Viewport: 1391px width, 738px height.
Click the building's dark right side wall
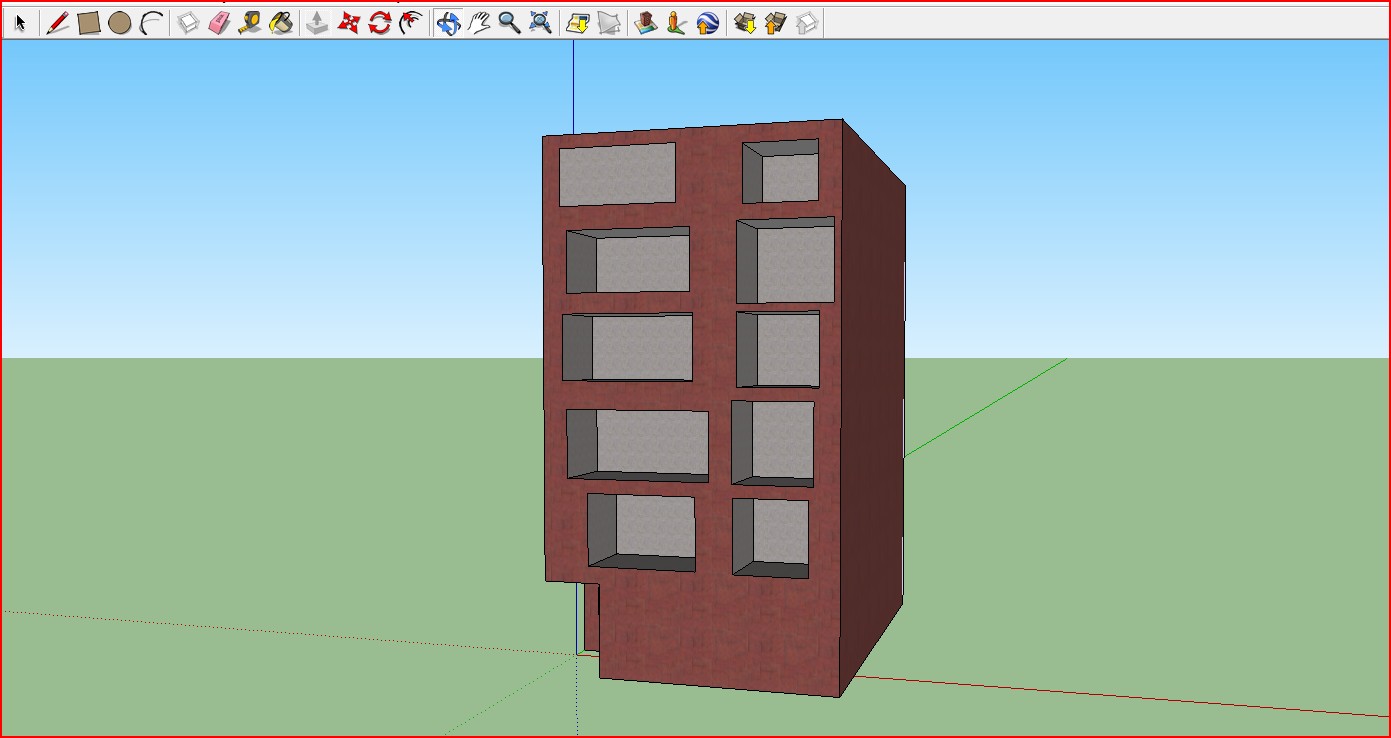pos(873,400)
